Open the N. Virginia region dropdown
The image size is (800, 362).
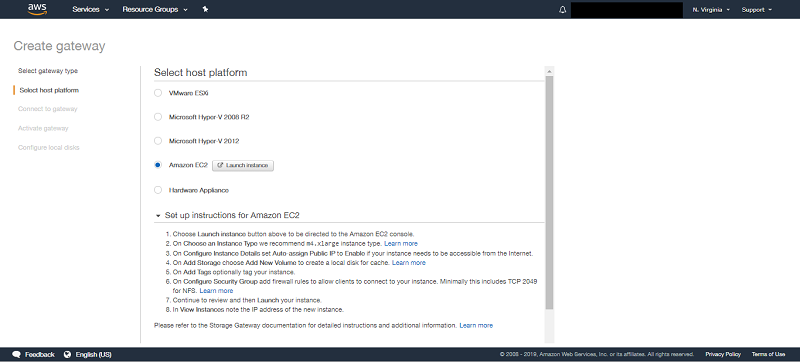click(x=711, y=10)
